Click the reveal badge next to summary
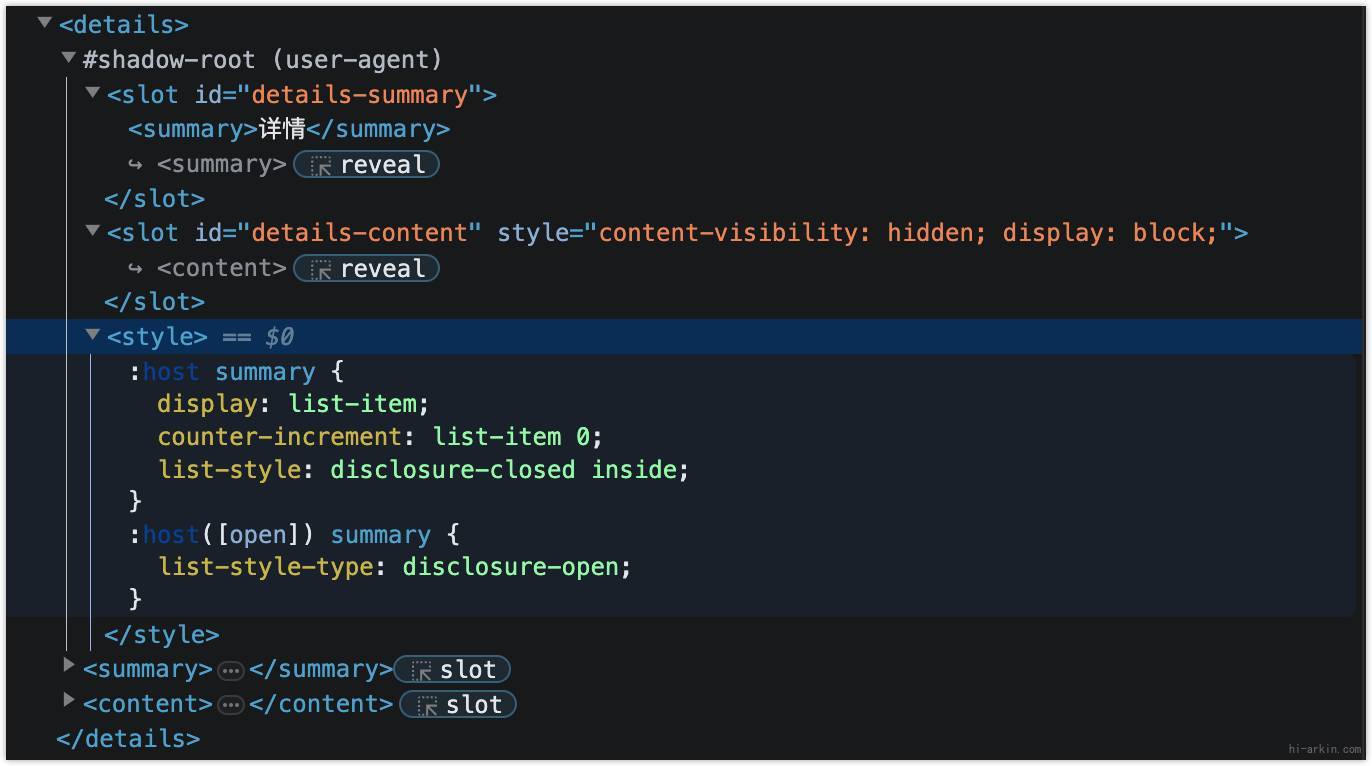 click(x=366, y=165)
